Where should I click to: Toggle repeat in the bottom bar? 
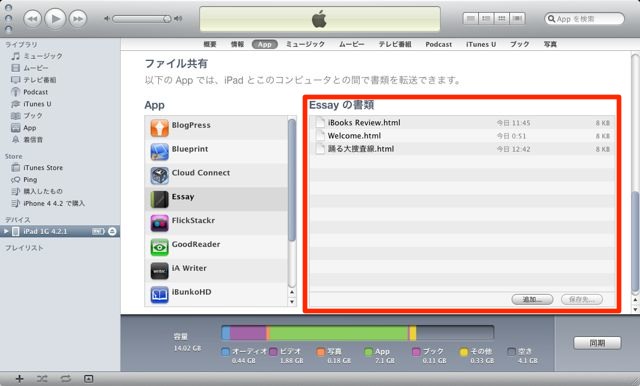(65, 379)
